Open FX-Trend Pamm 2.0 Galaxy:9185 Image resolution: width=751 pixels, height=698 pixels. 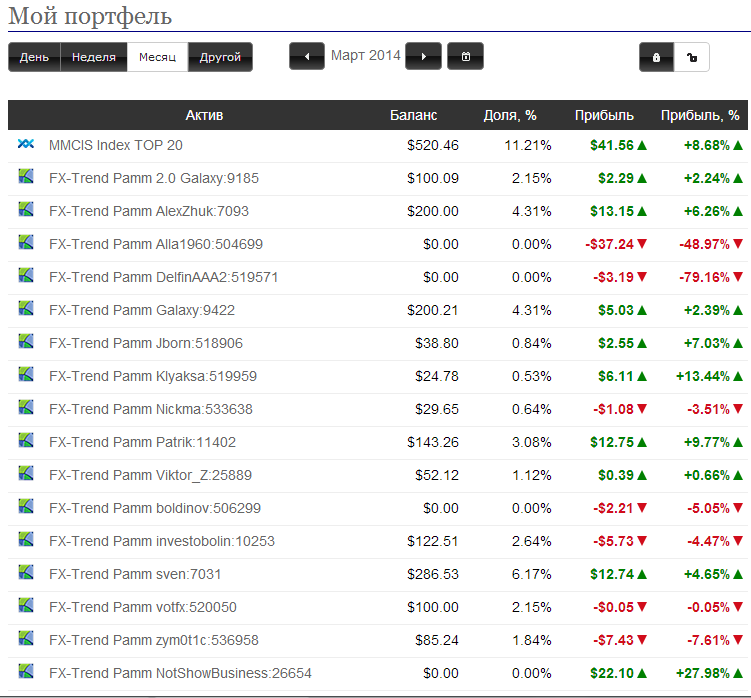(154, 178)
